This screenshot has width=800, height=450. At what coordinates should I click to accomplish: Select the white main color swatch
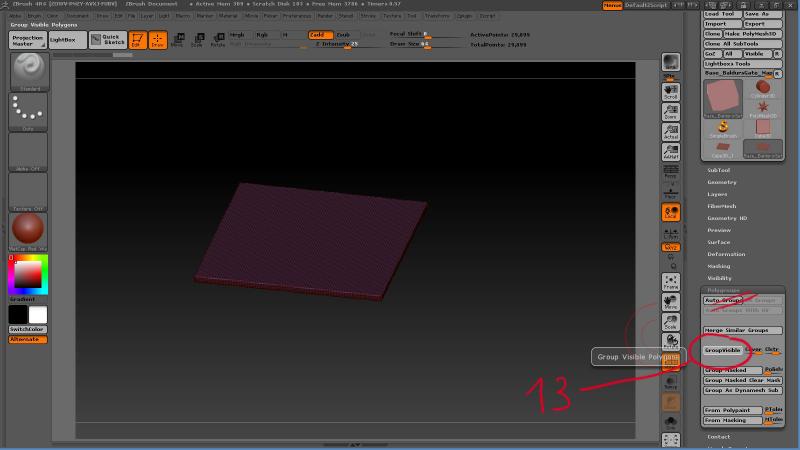(x=38, y=315)
